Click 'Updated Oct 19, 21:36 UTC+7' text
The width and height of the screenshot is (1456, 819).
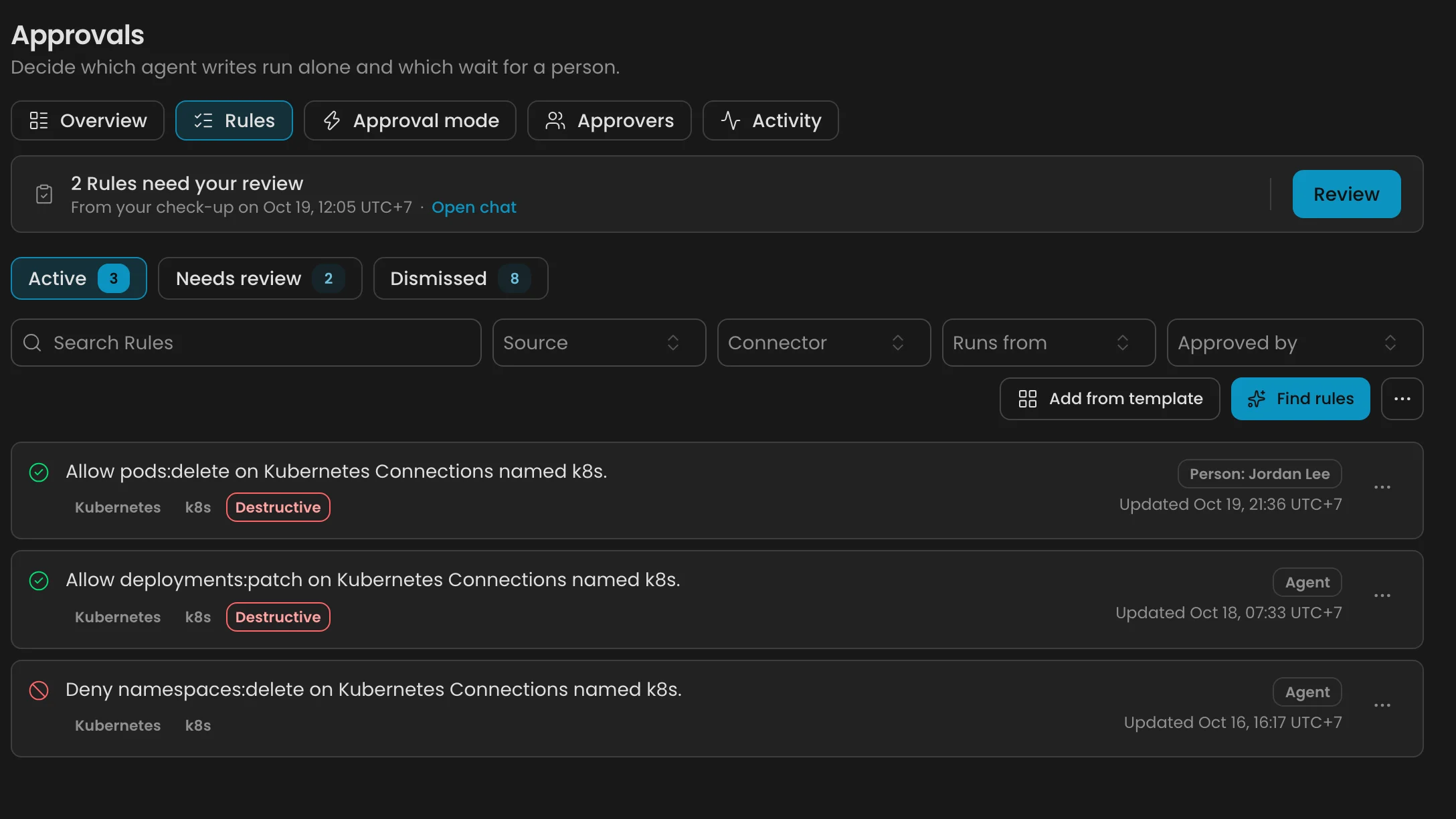tap(1231, 505)
